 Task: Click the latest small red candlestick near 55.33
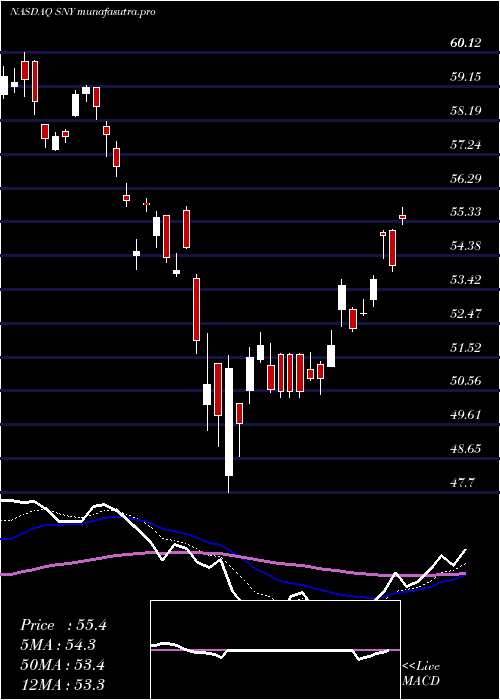tap(403, 217)
